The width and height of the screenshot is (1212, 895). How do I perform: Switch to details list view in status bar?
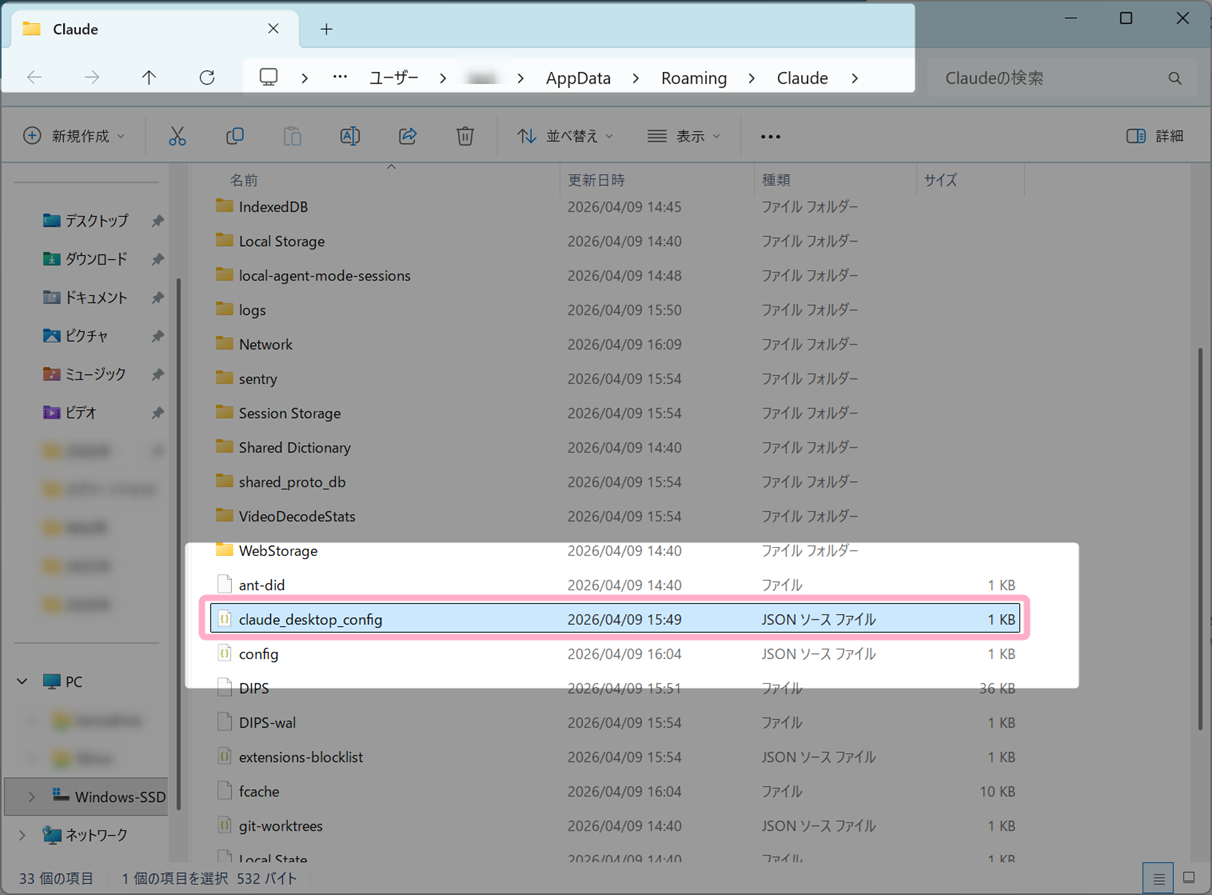(x=1158, y=878)
